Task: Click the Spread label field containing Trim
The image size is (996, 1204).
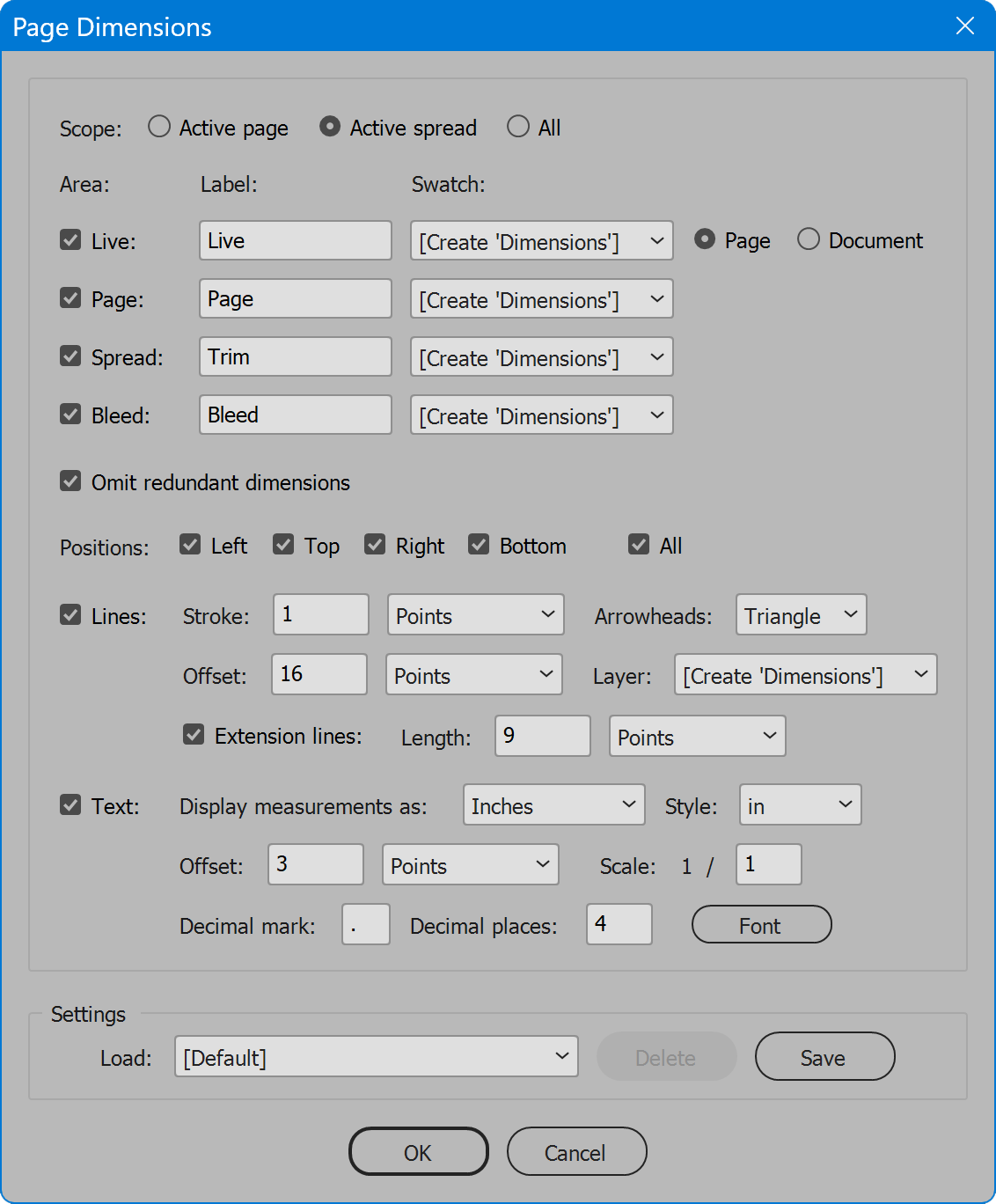Action: click(296, 356)
